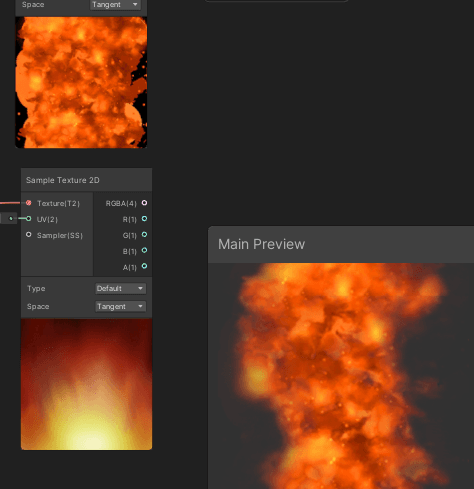
Task: Open the Type dropdown set to Default
Action: point(121,288)
